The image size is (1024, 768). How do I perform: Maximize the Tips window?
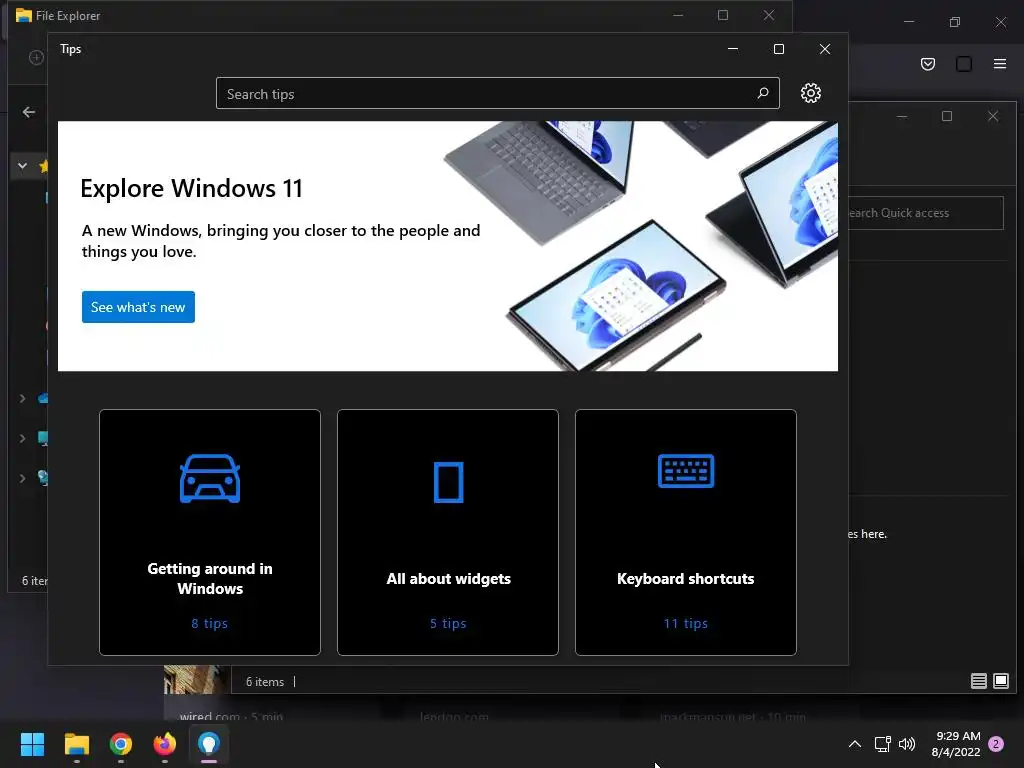pyautogui.click(x=778, y=49)
